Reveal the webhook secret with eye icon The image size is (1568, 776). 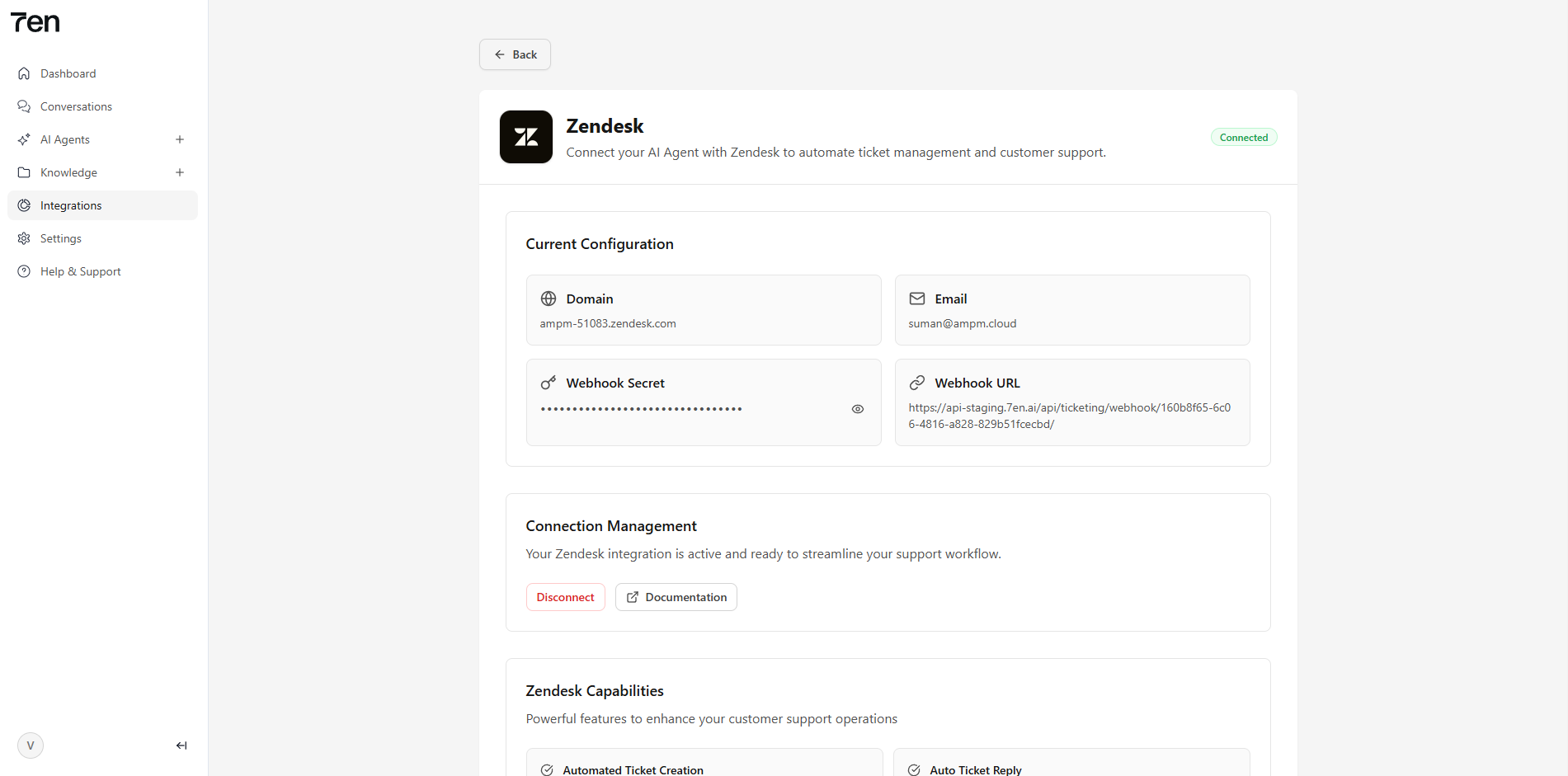coord(857,409)
